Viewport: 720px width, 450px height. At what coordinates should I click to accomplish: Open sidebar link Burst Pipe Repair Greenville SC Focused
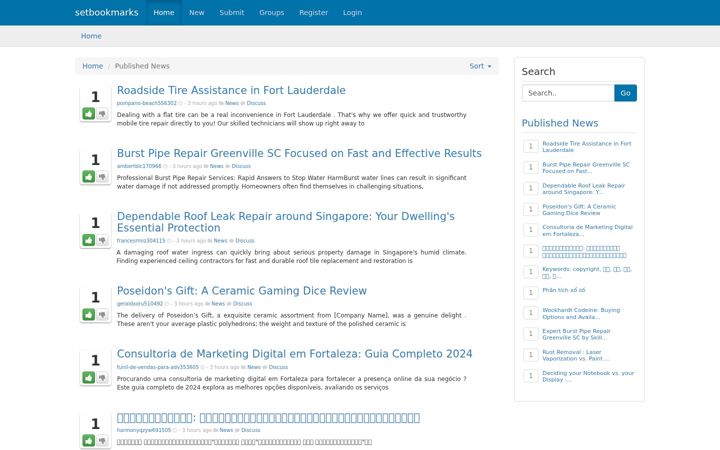pos(585,168)
